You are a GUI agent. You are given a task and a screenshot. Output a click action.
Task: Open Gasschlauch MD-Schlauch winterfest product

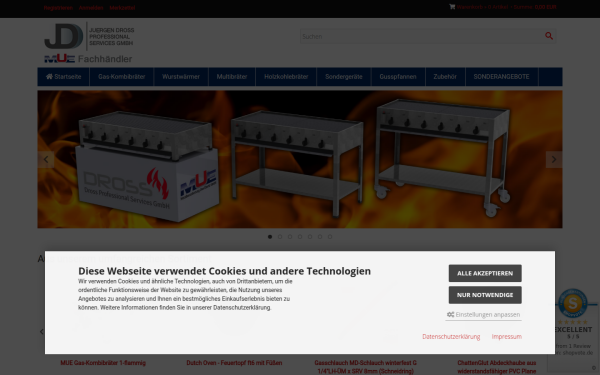(365, 367)
